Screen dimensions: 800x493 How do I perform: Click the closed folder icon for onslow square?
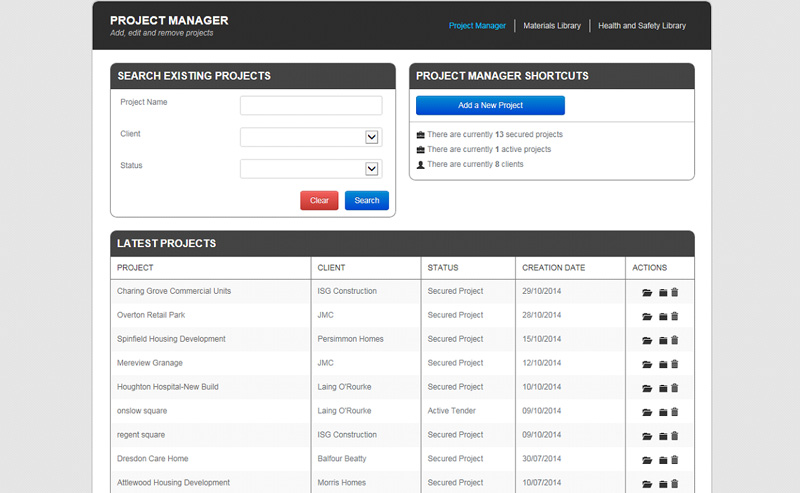[663, 412]
